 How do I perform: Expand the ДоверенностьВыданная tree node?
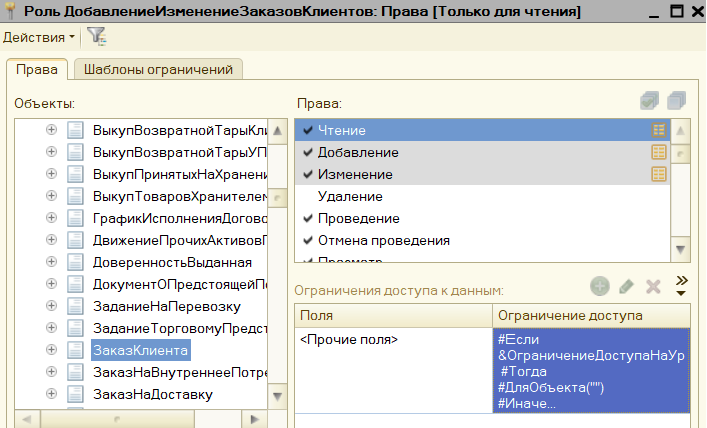click(51, 262)
